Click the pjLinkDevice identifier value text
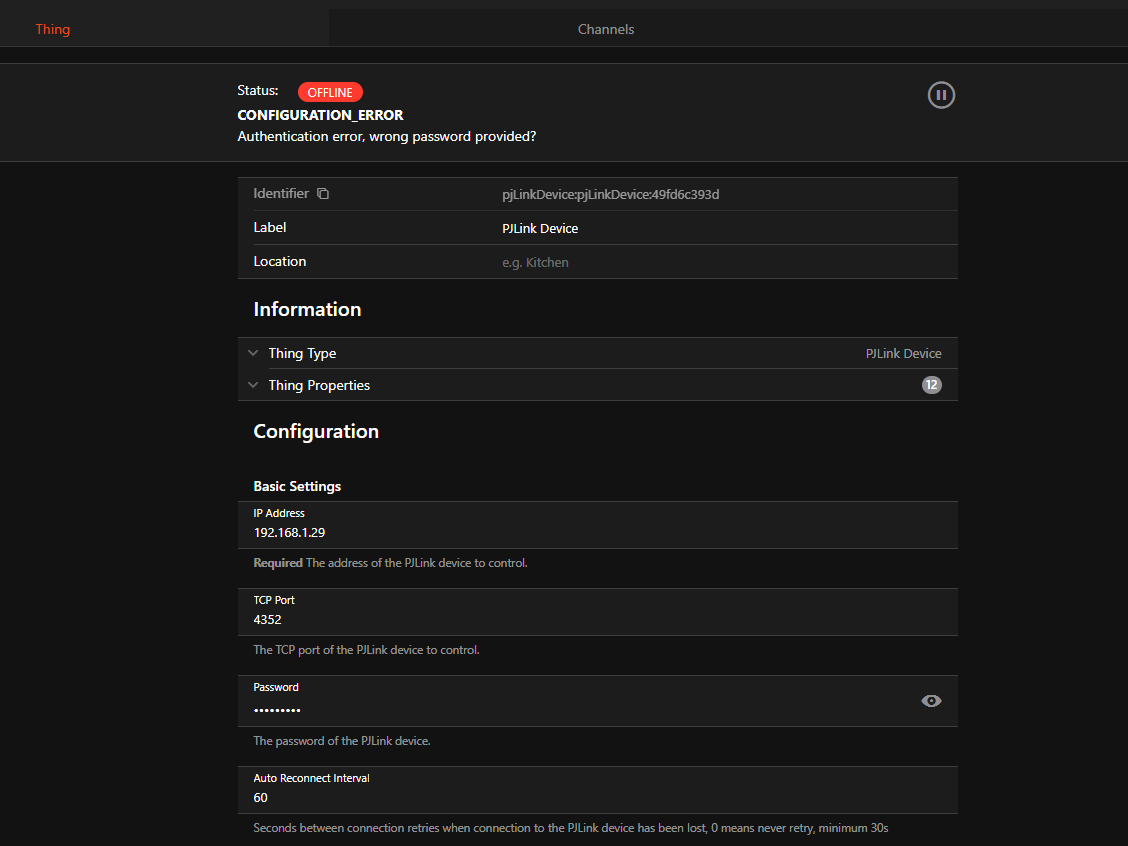This screenshot has height=846, width=1128. point(610,194)
